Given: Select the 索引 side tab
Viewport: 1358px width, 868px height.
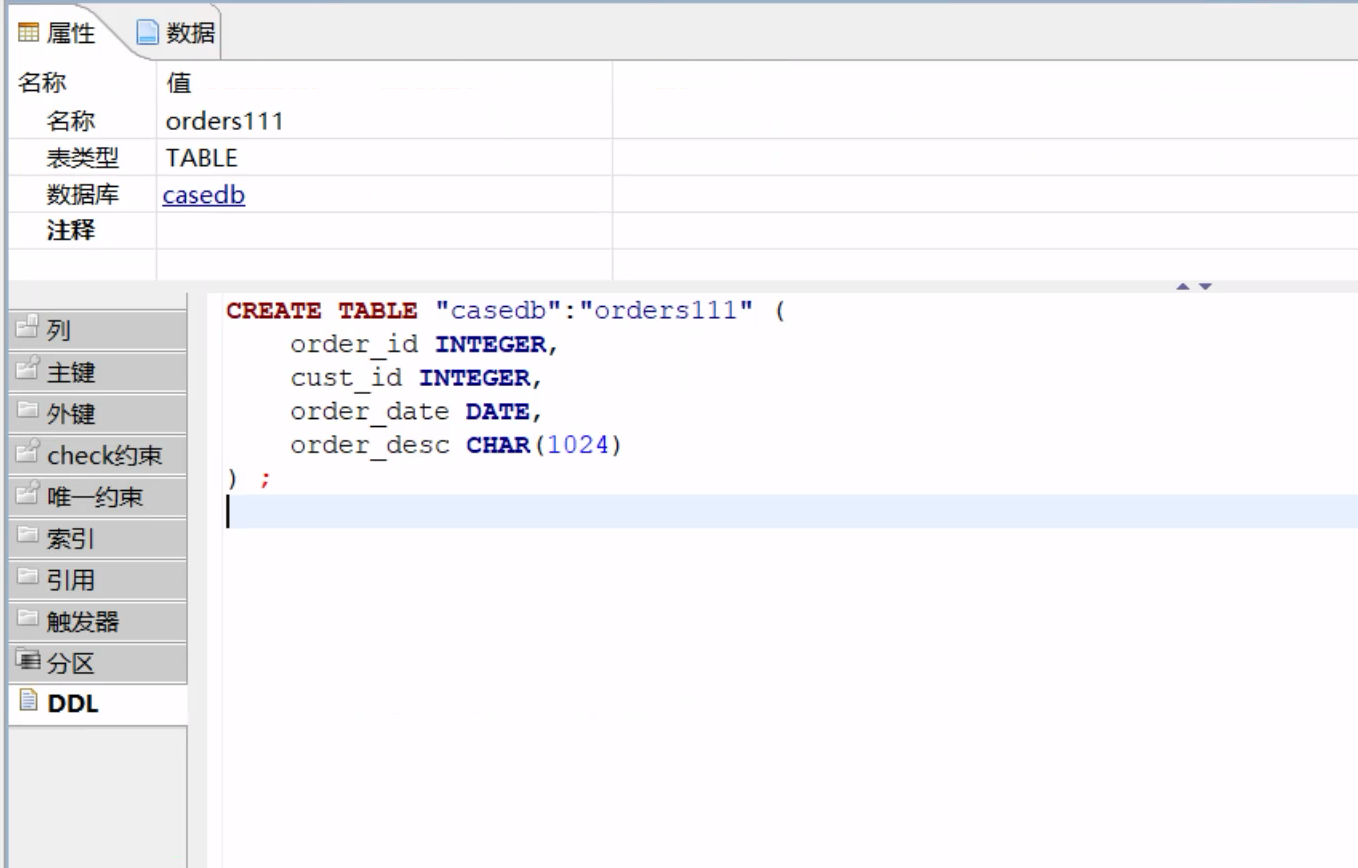Looking at the screenshot, I should (97, 539).
